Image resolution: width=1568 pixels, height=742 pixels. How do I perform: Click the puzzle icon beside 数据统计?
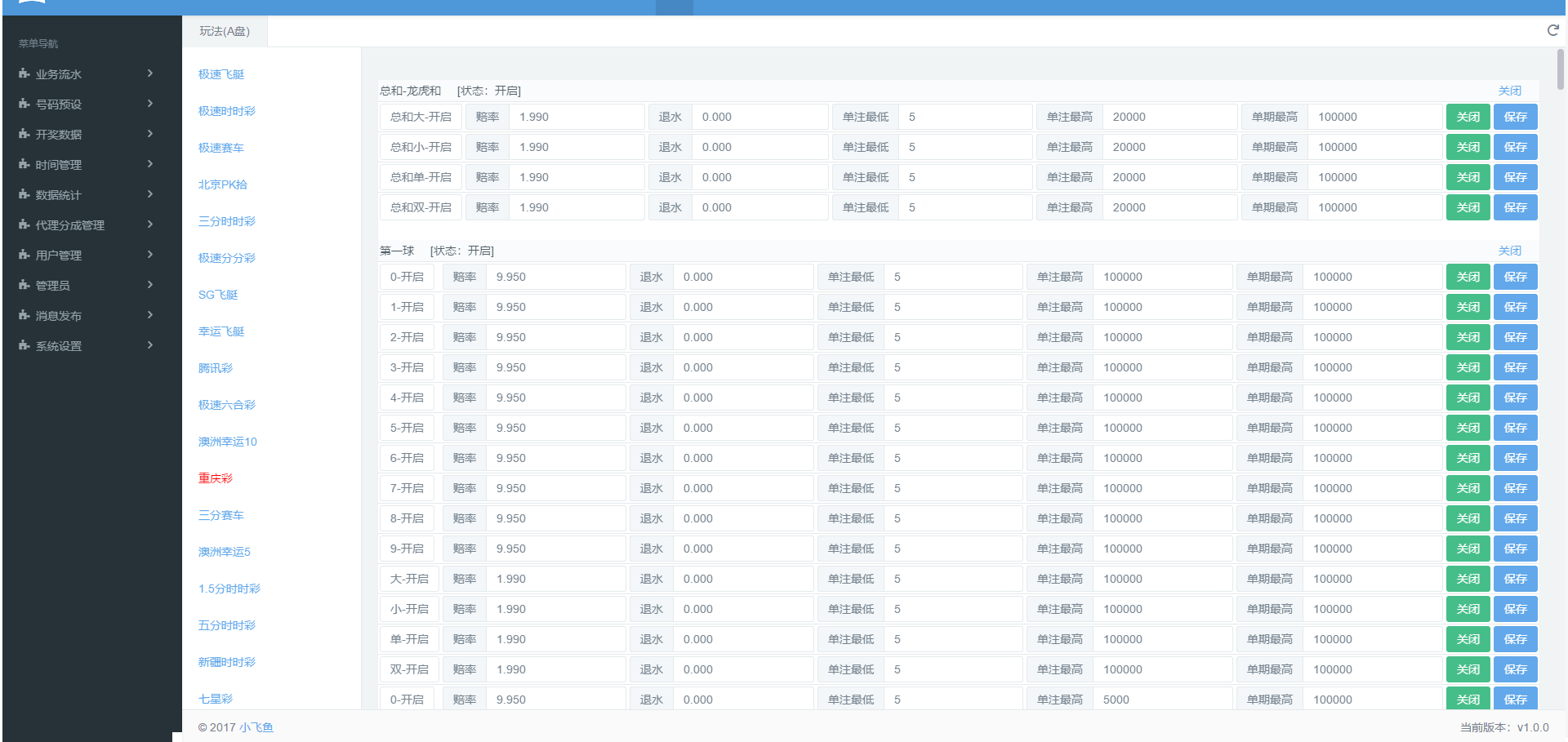pyautogui.click(x=24, y=194)
